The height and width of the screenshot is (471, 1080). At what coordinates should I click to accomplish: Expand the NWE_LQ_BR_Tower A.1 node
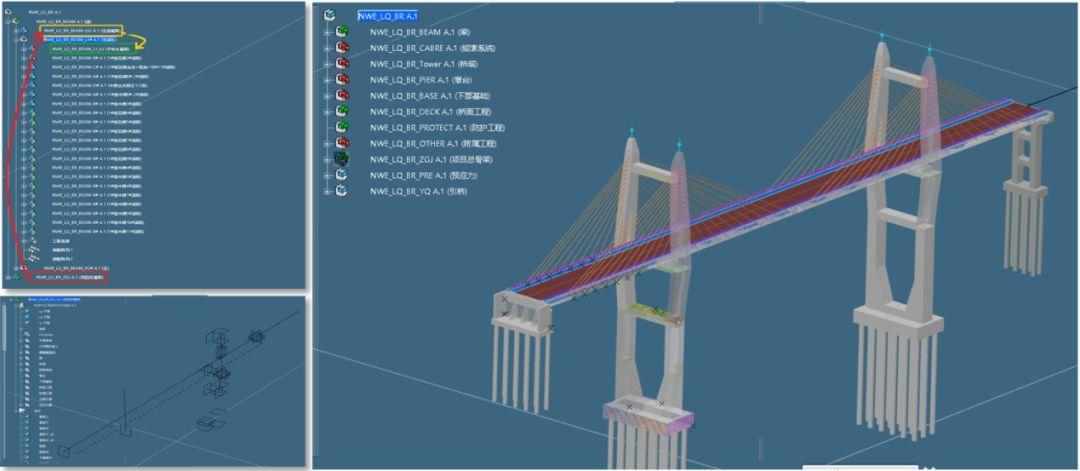(x=326, y=63)
